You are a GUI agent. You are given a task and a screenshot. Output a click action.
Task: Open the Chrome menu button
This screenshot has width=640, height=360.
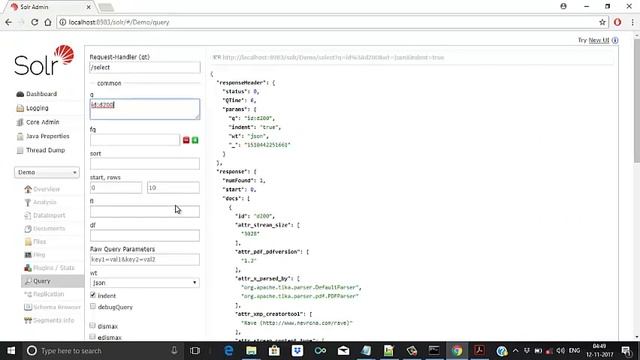[x=632, y=22]
